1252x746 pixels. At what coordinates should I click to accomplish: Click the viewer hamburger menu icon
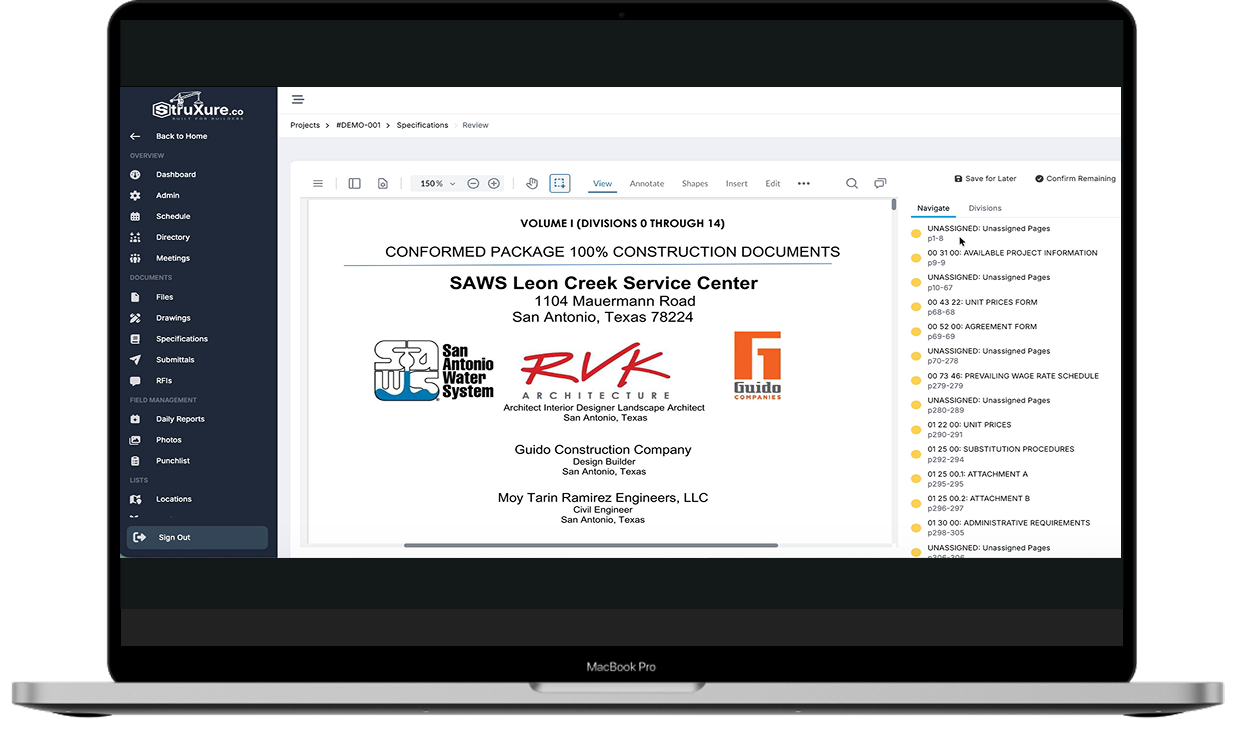coord(318,183)
